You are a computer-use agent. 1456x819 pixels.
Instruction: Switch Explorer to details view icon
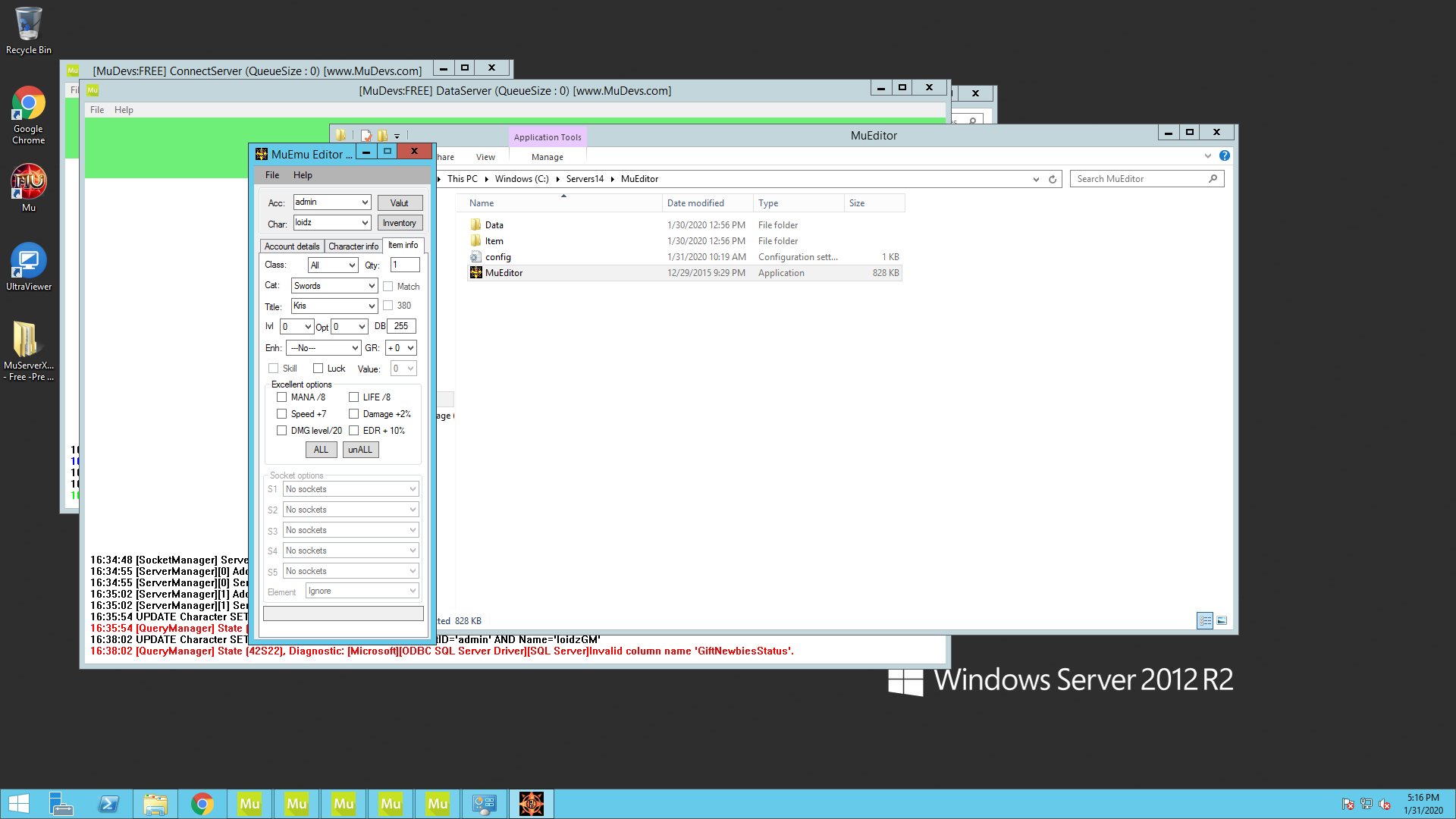1205,620
